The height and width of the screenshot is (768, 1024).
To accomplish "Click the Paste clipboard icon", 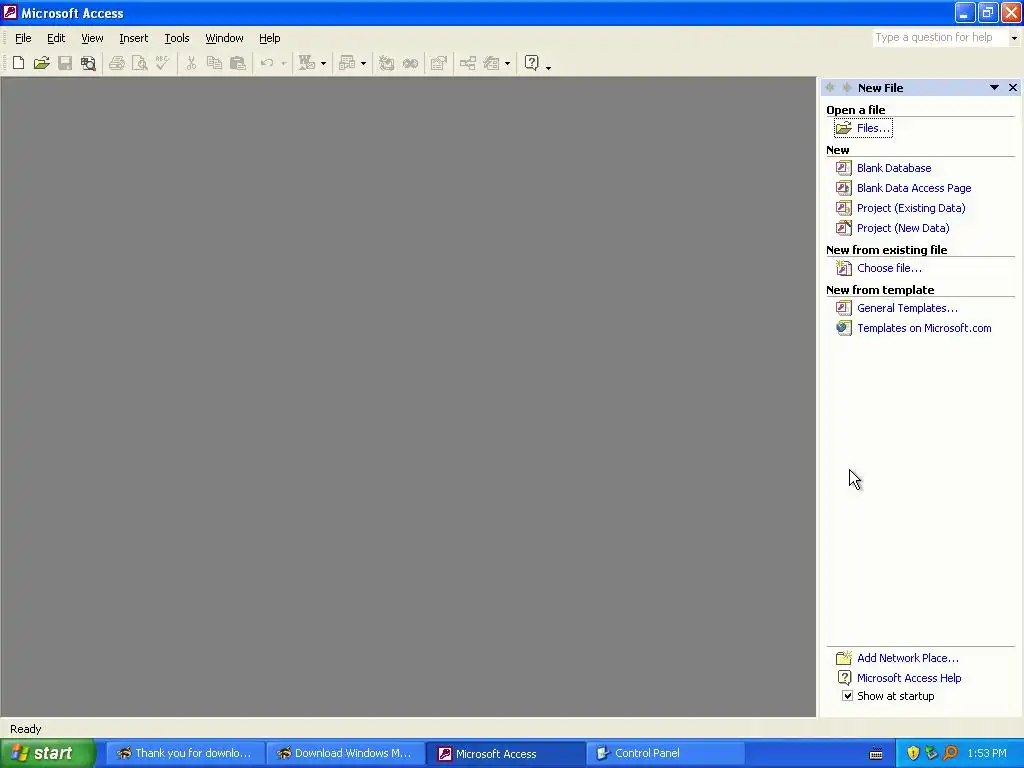I will (x=238, y=63).
